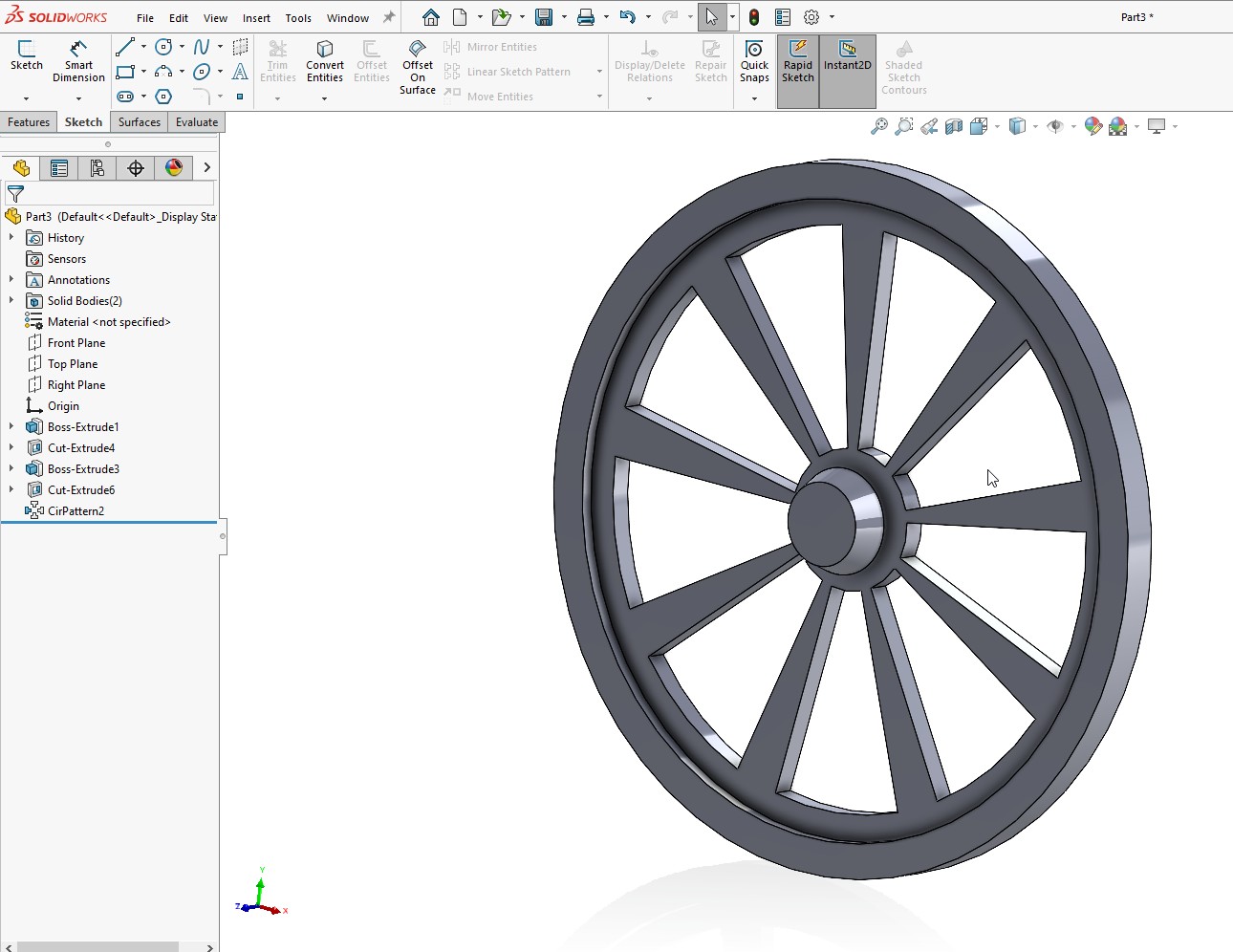Open the PropertyManager tab icon
Image resolution: width=1233 pixels, height=952 pixels.
click(x=59, y=168)
